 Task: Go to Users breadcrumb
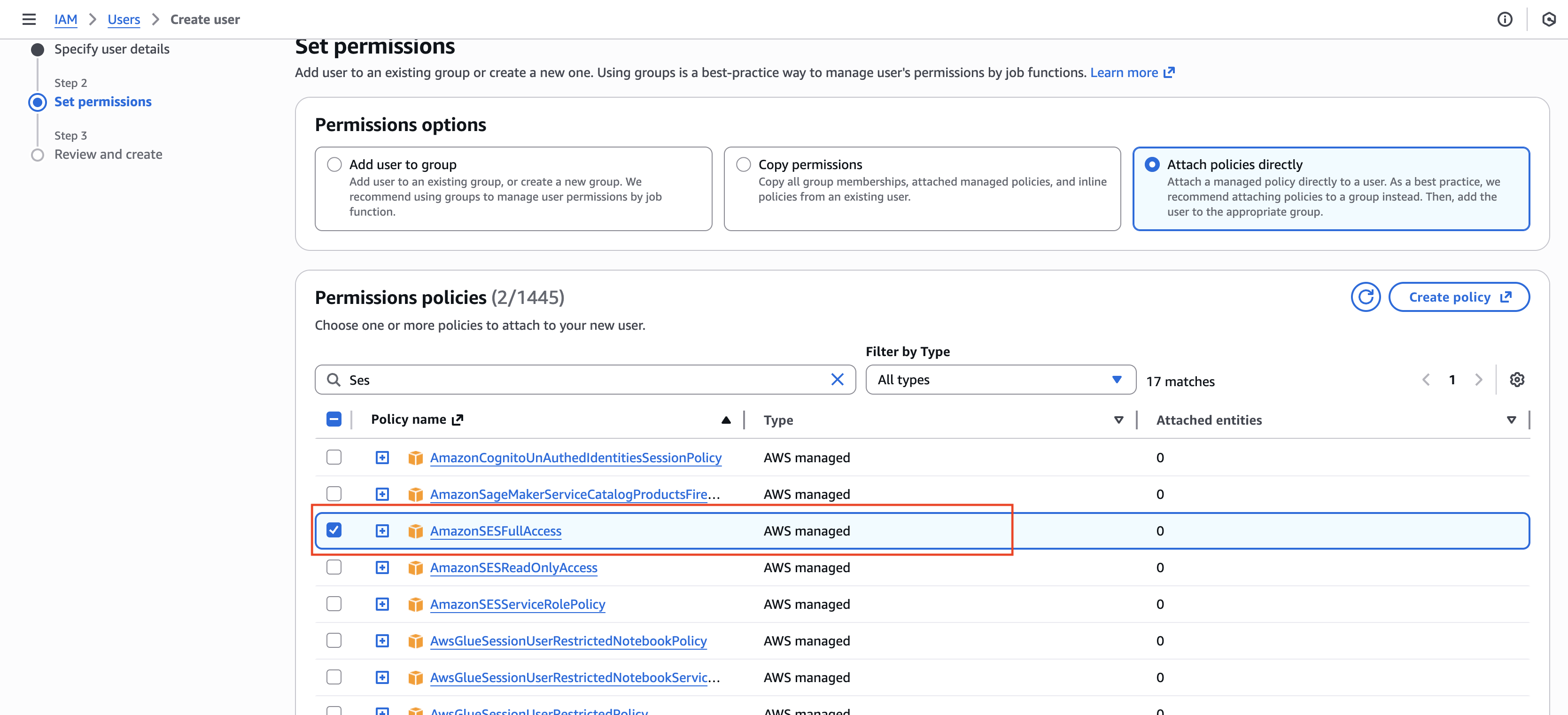pyautogui.click(x=124, y=19)
